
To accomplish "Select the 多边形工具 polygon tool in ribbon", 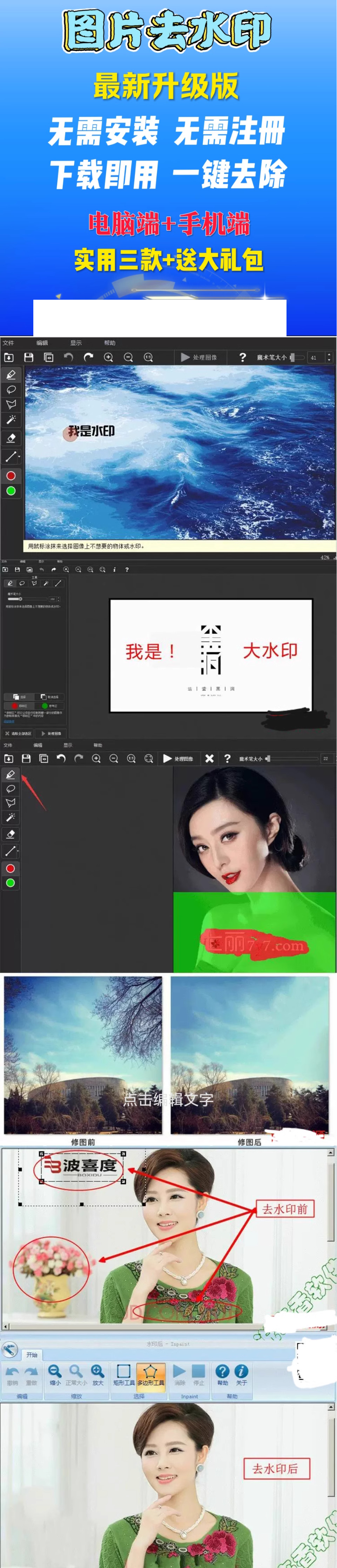I will pos(150,1373).
